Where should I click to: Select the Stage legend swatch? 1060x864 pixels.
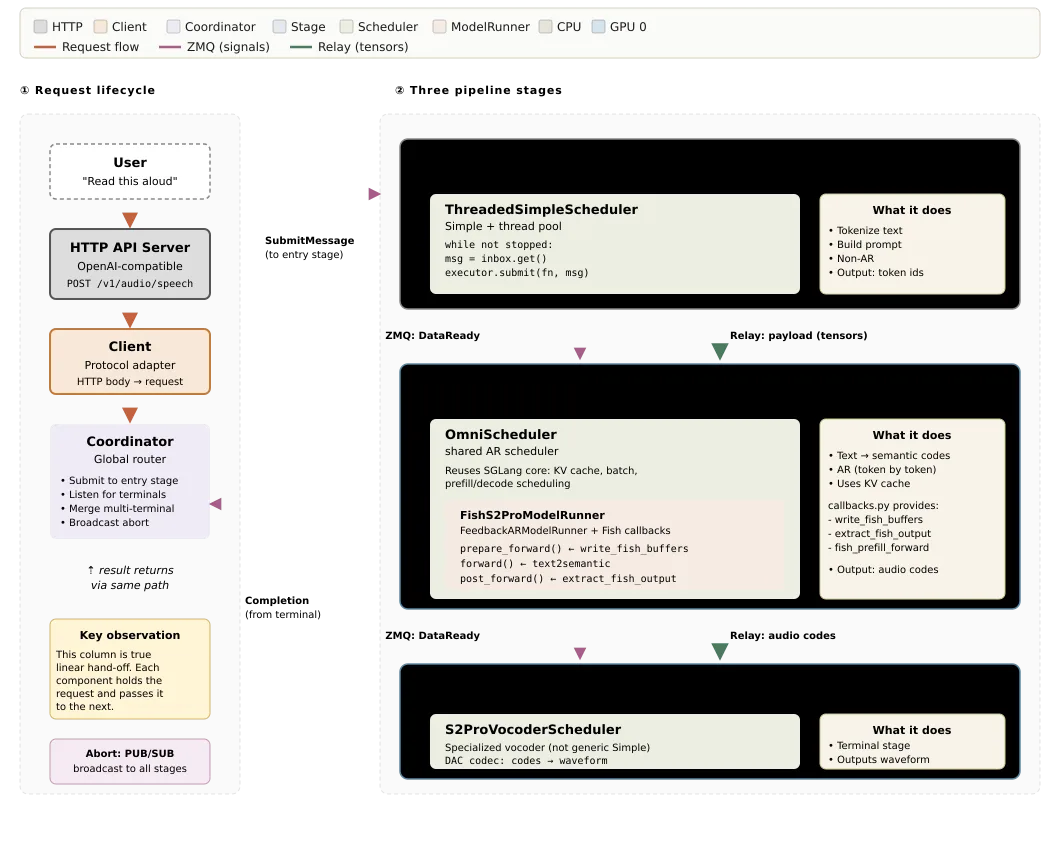280,26
